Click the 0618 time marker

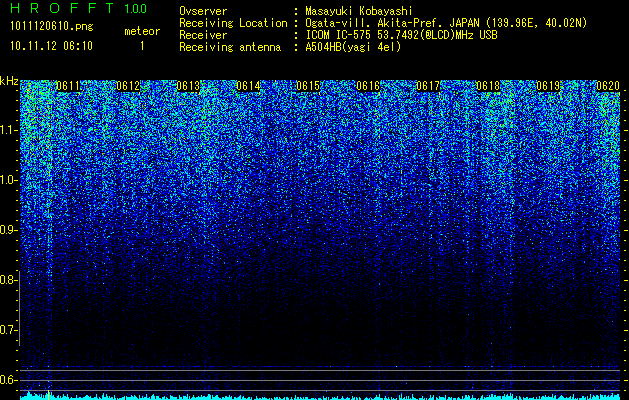488,86
